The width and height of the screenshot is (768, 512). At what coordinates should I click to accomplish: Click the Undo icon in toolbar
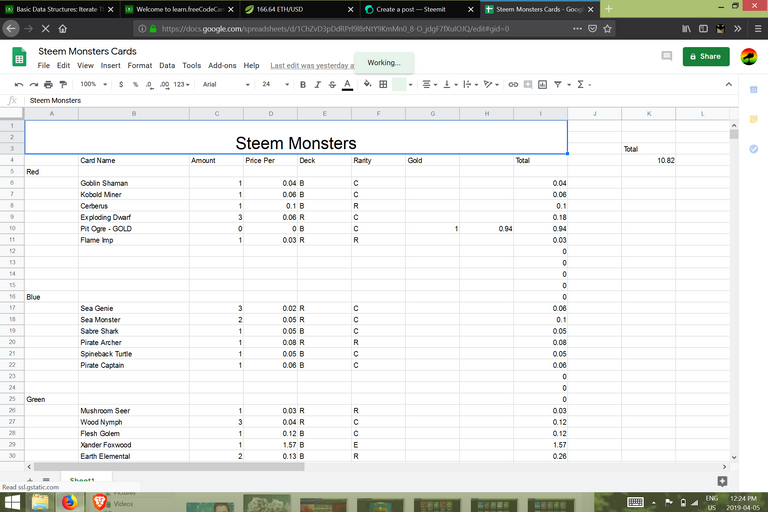(x=19, y=84)
